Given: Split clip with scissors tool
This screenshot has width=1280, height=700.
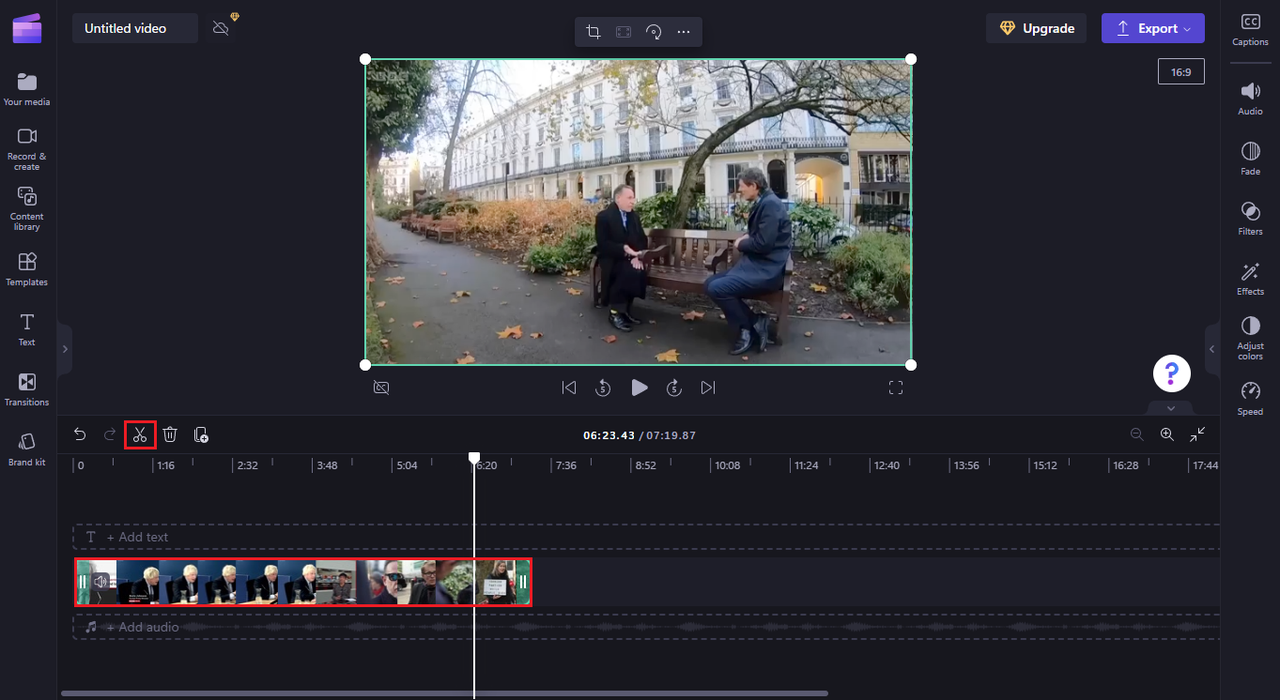Looking at the screenshot, I should tap(140, 434).
